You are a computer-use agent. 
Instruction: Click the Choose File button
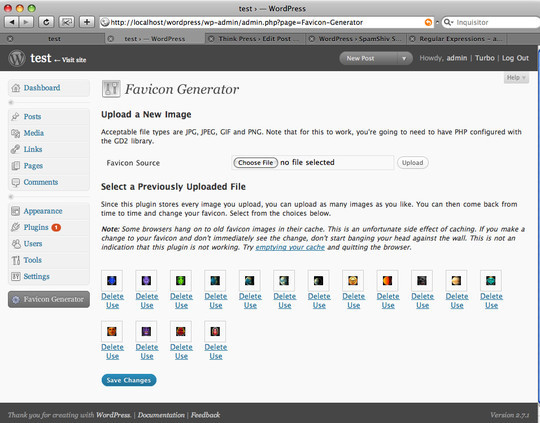(x=256, y=163)
